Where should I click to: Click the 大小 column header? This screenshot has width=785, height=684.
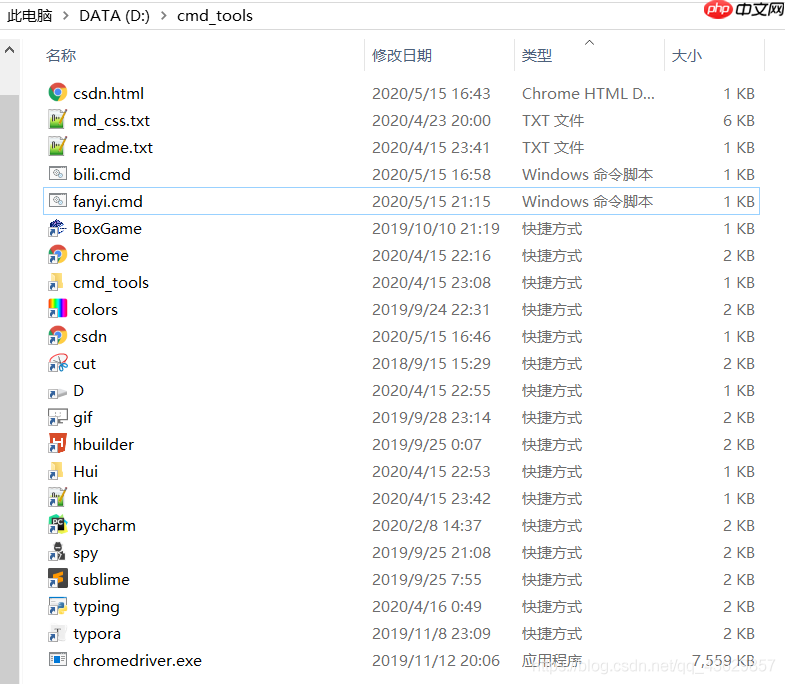coord(687,56)
